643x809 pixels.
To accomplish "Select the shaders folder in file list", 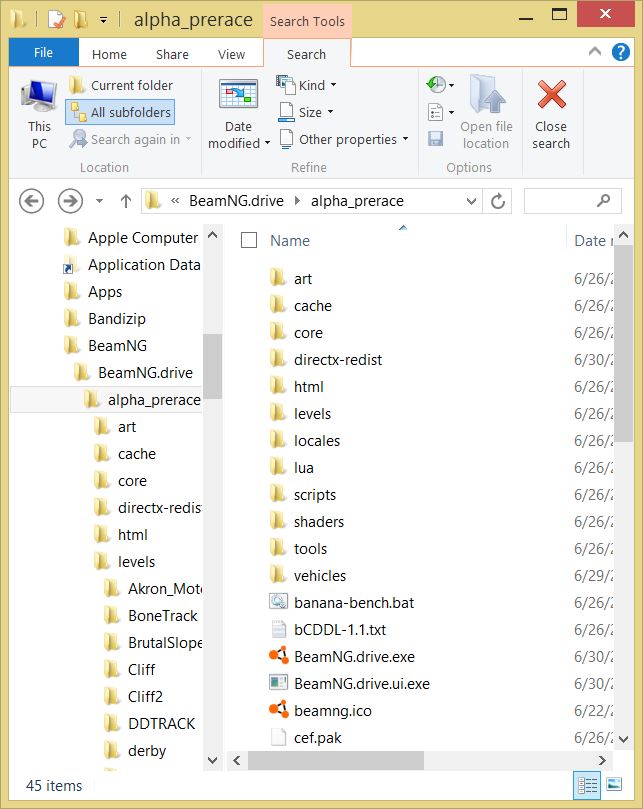I will pyautogui.click(x=318, y=522).
